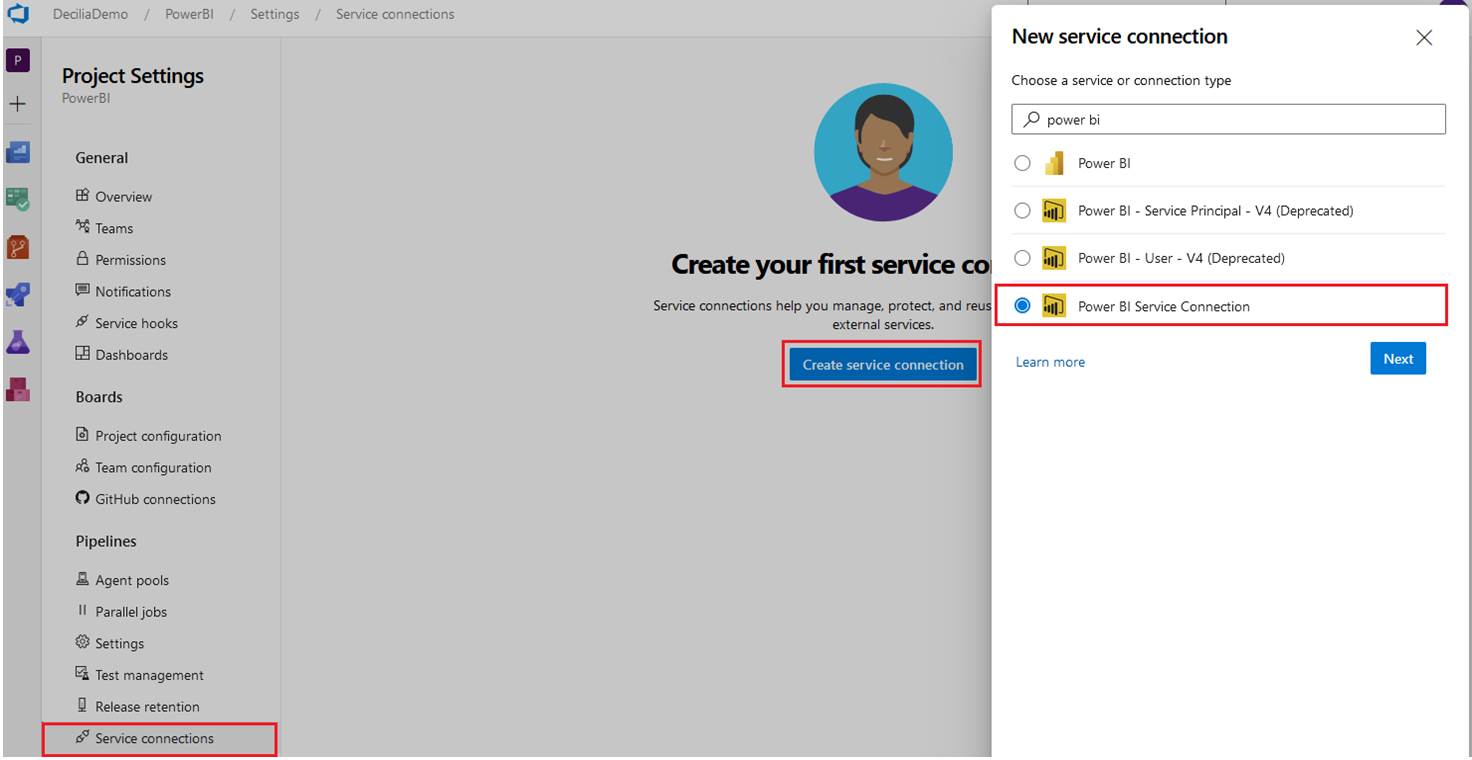The height and width of the screenshot is (760, 1472).
Task: Click Service connections in the breadcrumb
Action: 395,14
